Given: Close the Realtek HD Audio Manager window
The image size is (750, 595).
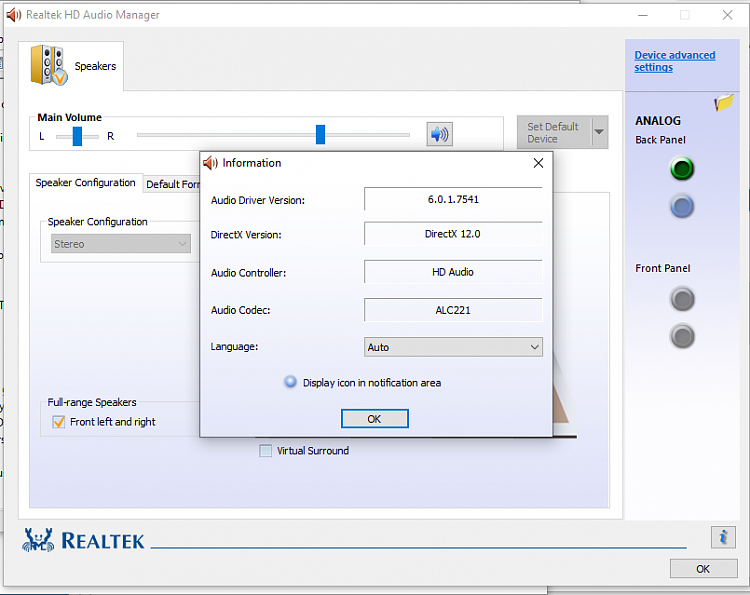Looking at the screenshot, I should [728, 15].
